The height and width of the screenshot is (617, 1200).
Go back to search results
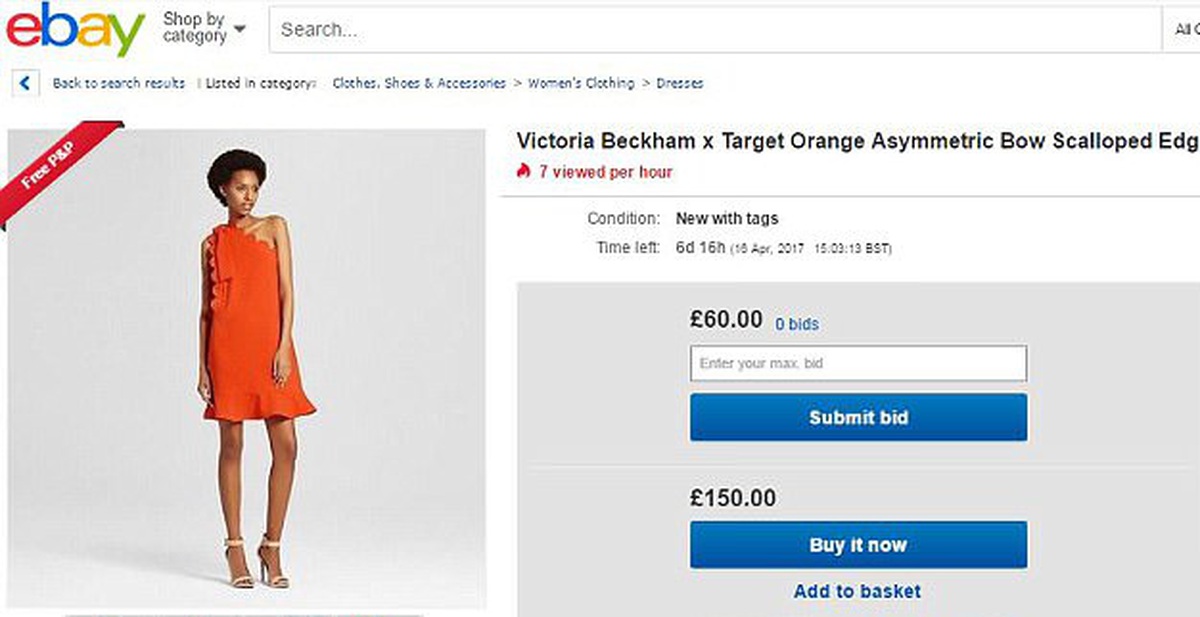pyautogui.click(x=119, y=83)
